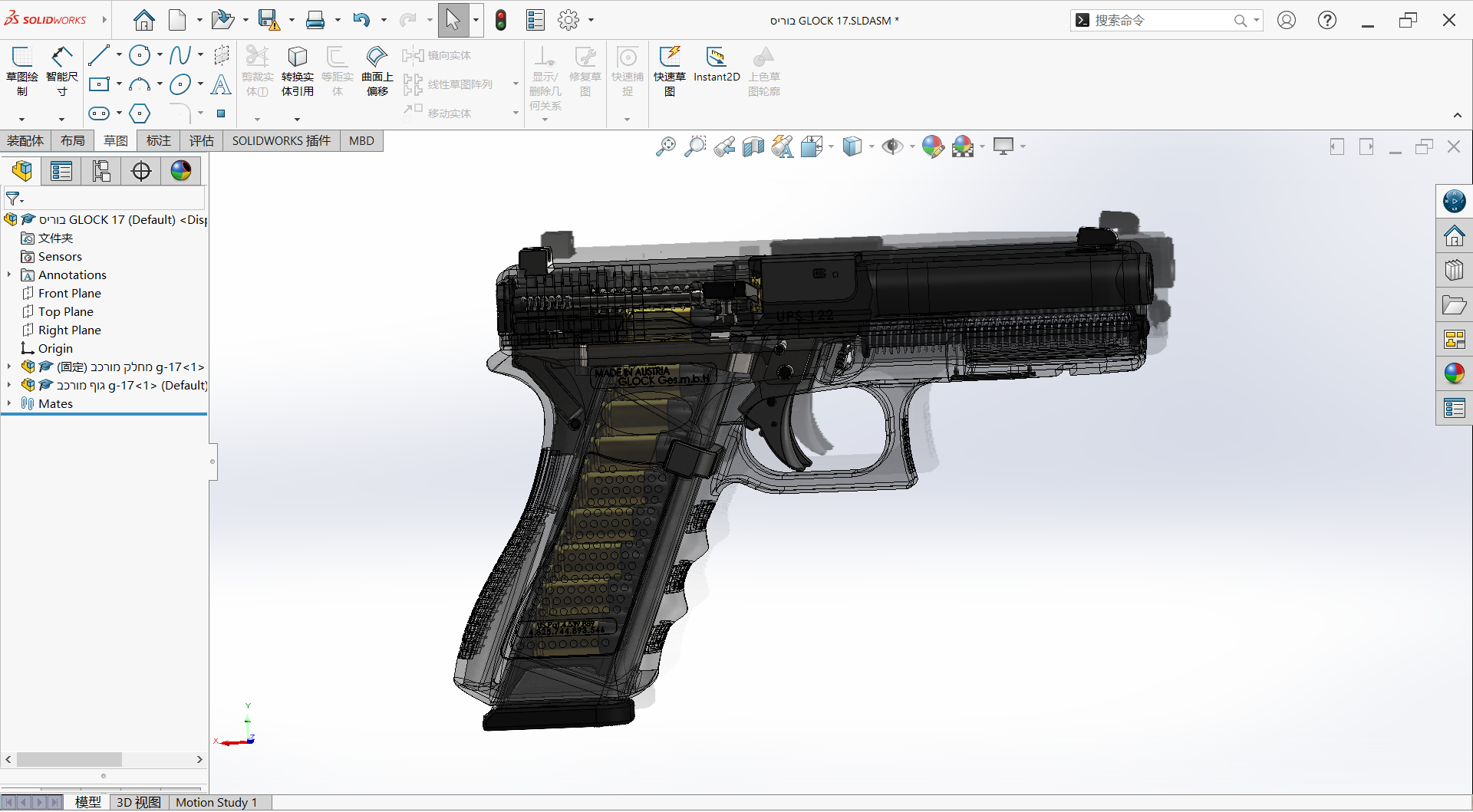Switch to the MBD ribbon tab
This screenshot has height=812, width=1473.
pyautogui.click(x=361, y=140)
